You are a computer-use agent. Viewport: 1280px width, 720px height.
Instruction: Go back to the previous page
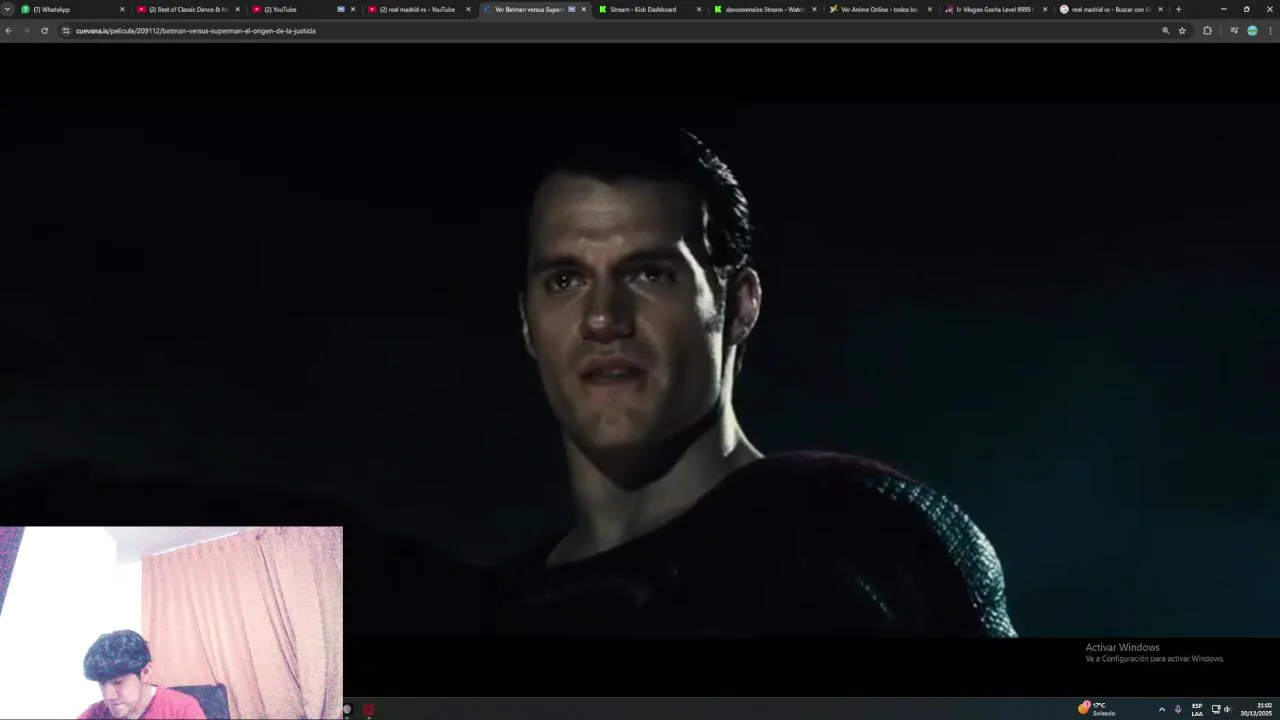coord(9,31)
